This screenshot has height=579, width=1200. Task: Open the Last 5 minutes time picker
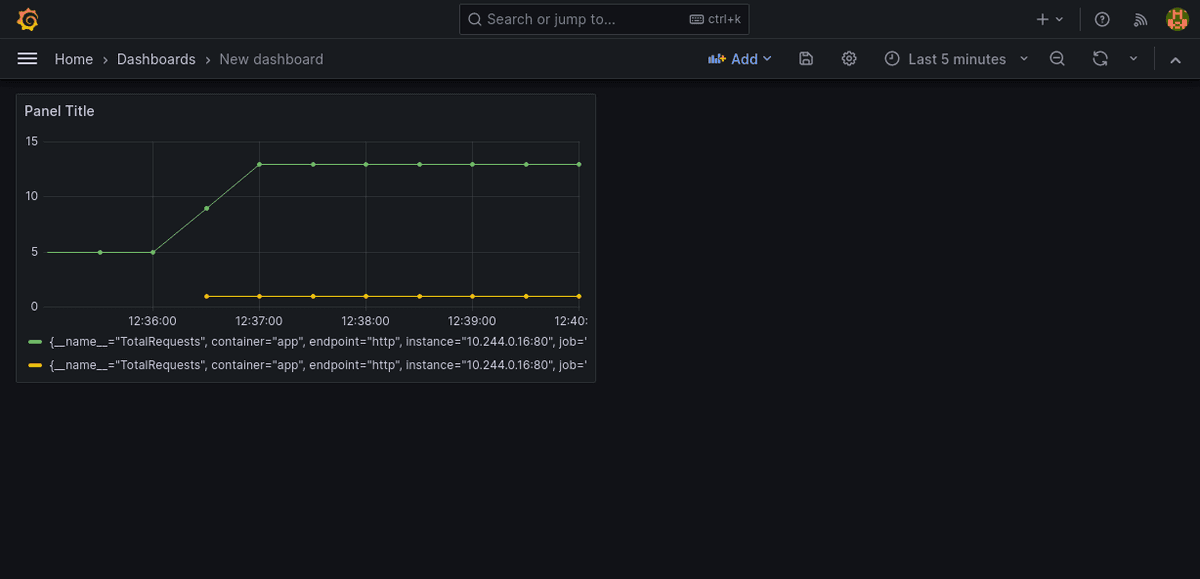tap(956, 59)
